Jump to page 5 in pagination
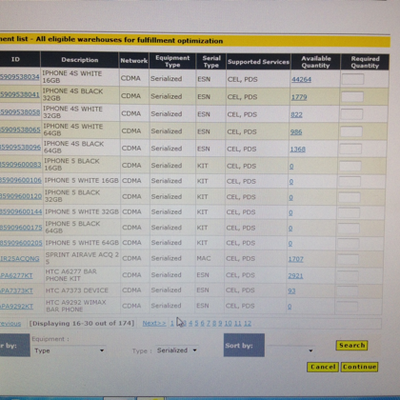 (x=196, y=323)
